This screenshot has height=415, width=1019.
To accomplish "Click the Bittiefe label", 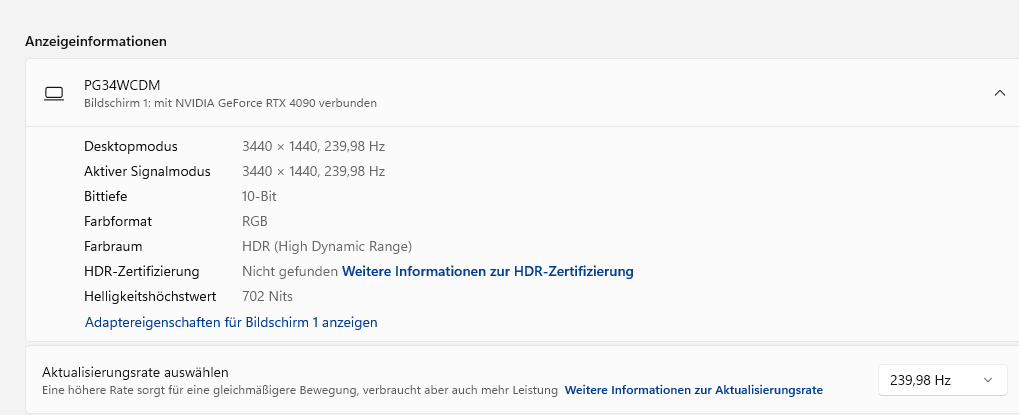I will tap(106, 196).
